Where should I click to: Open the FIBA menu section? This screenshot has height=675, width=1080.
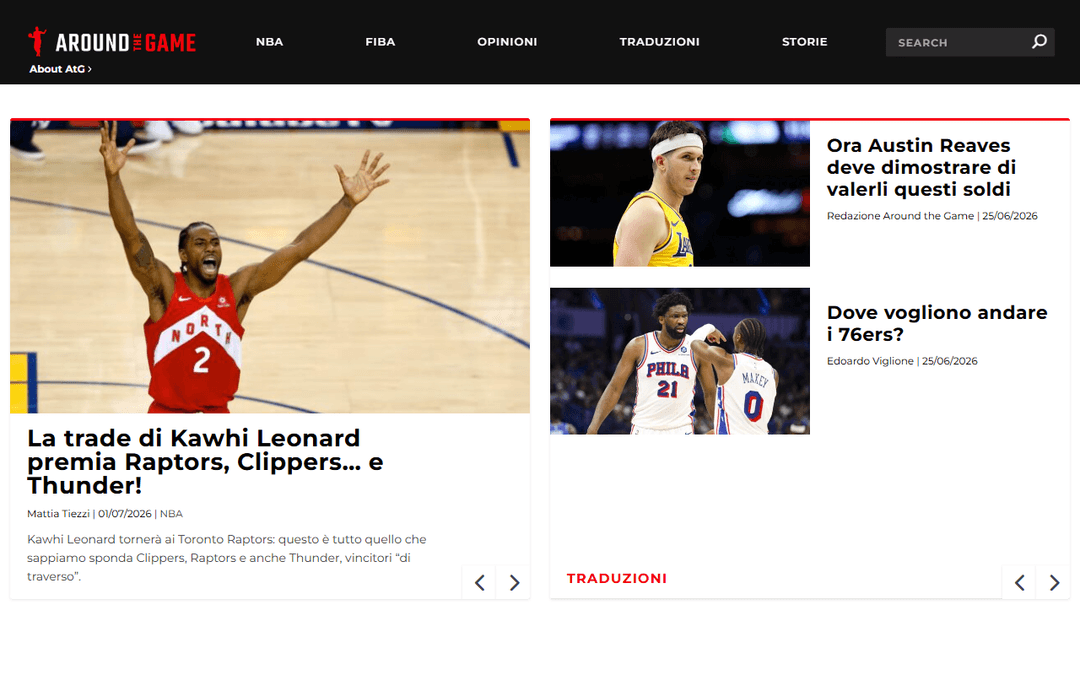pyautogui.click(x=380, y=42)
